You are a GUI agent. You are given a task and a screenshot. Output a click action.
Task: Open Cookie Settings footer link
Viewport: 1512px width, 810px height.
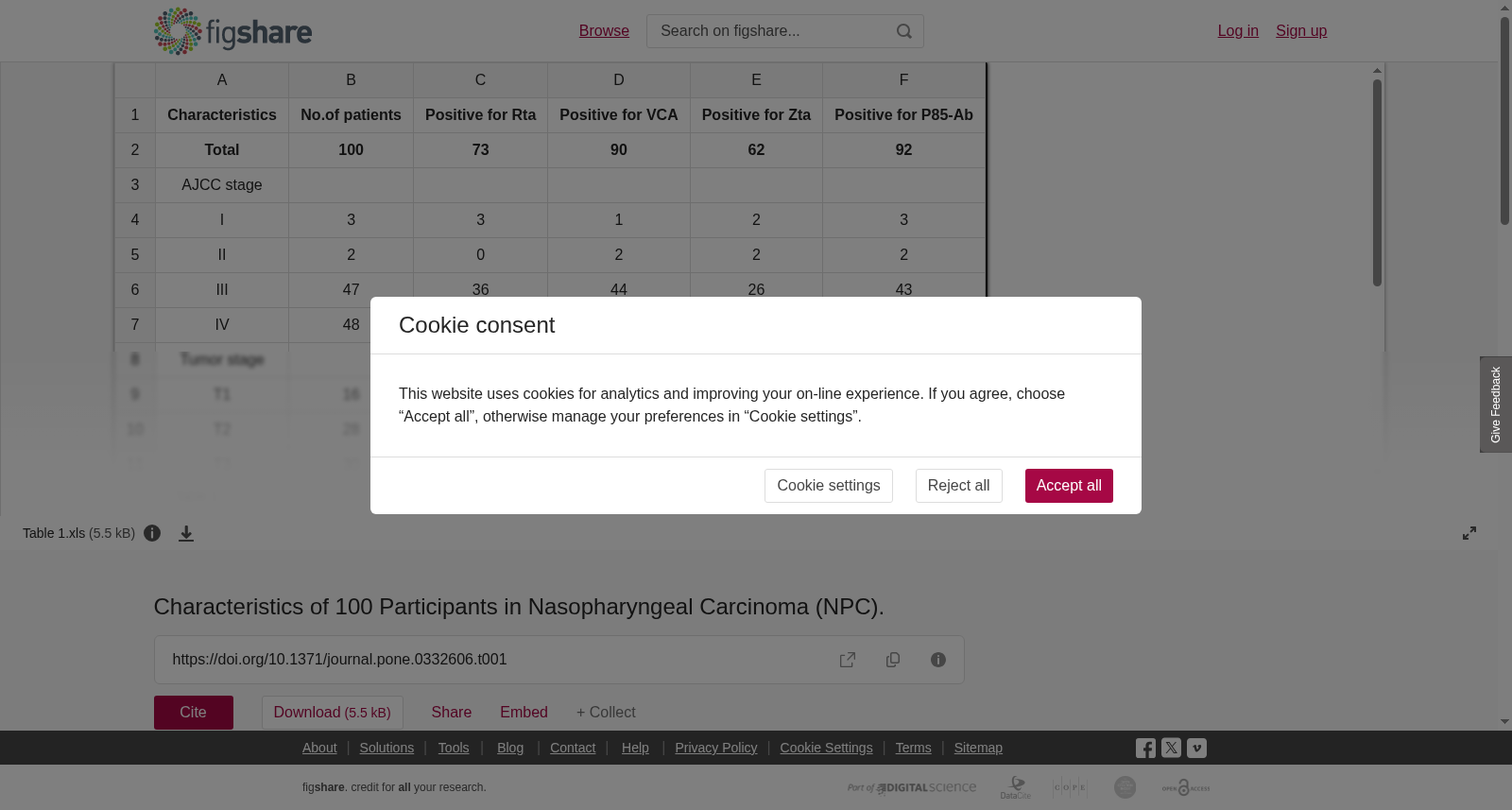click(x=826, y=748)
